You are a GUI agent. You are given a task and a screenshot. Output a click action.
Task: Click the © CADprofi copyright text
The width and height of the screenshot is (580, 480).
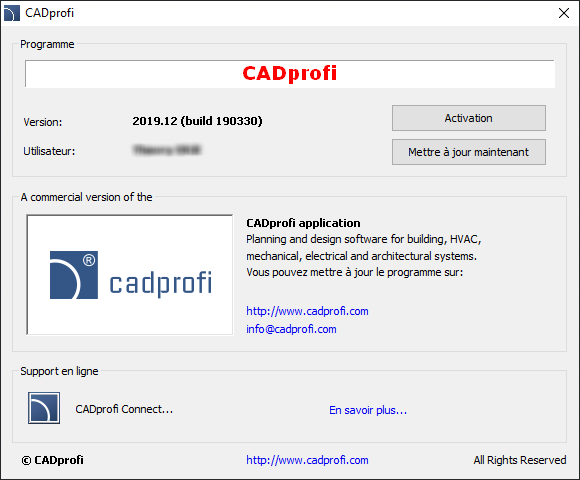[53, 460]
